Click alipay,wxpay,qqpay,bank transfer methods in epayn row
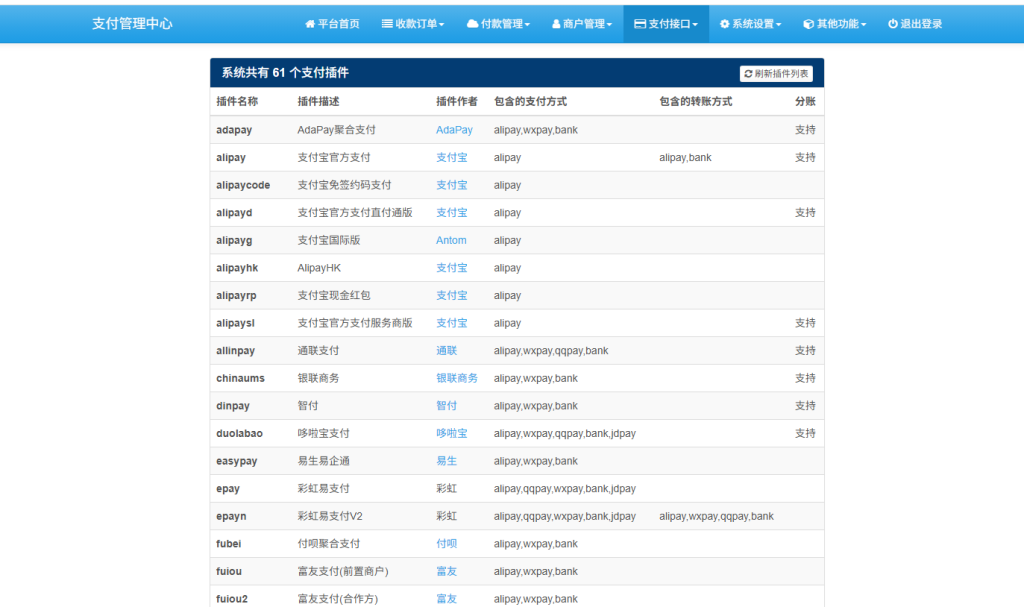Viewport: 1024px width, 607px height. (x=716, y=516)
